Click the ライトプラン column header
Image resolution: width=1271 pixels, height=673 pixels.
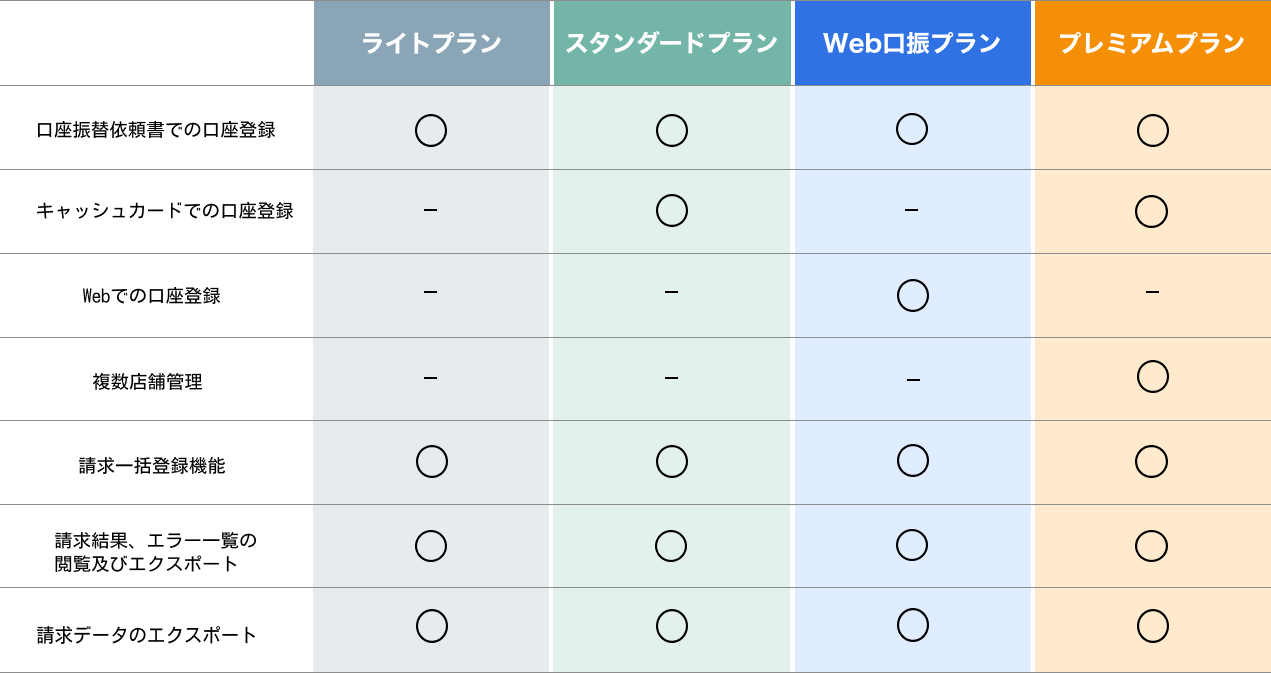[x=431, y=43]
